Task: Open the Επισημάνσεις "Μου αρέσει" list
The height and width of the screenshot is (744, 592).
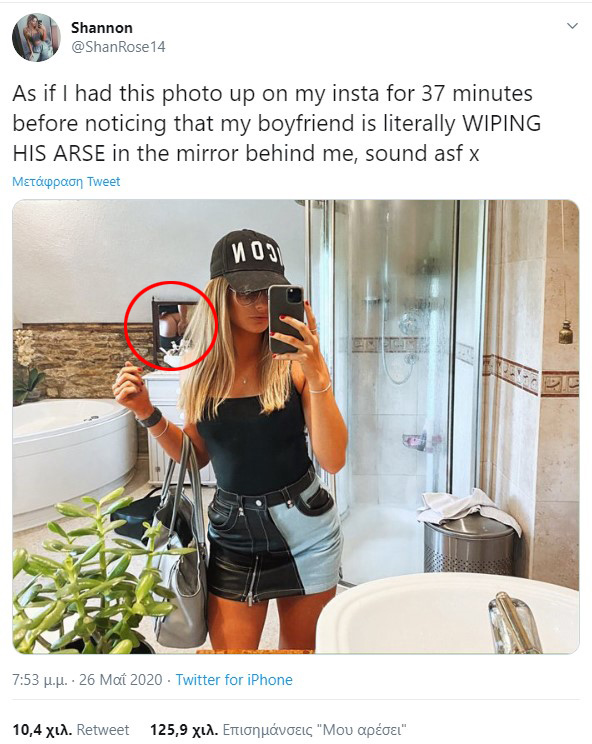Action: [314, 729]
